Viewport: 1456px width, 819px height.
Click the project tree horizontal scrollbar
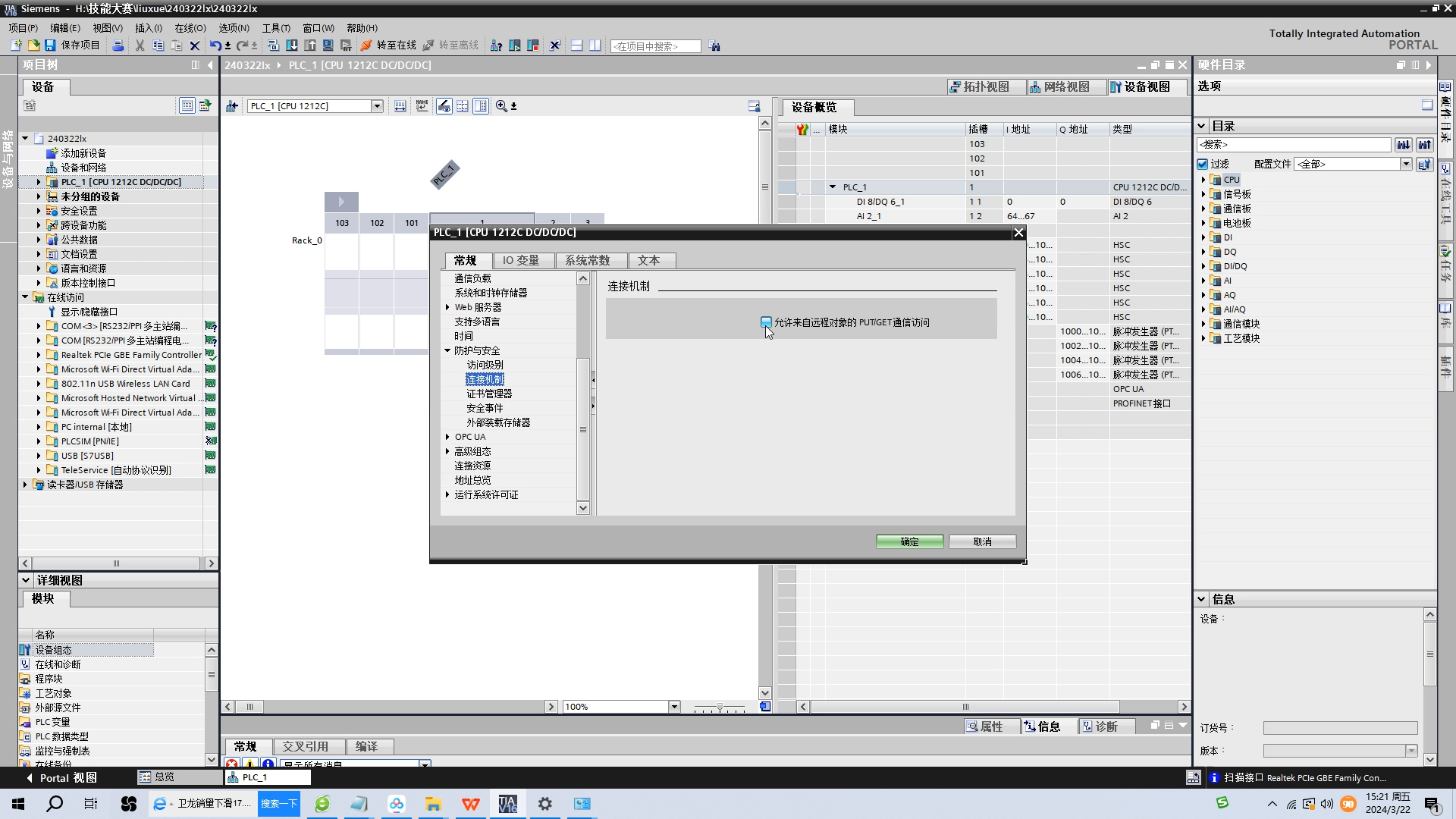tap(117, 563)
